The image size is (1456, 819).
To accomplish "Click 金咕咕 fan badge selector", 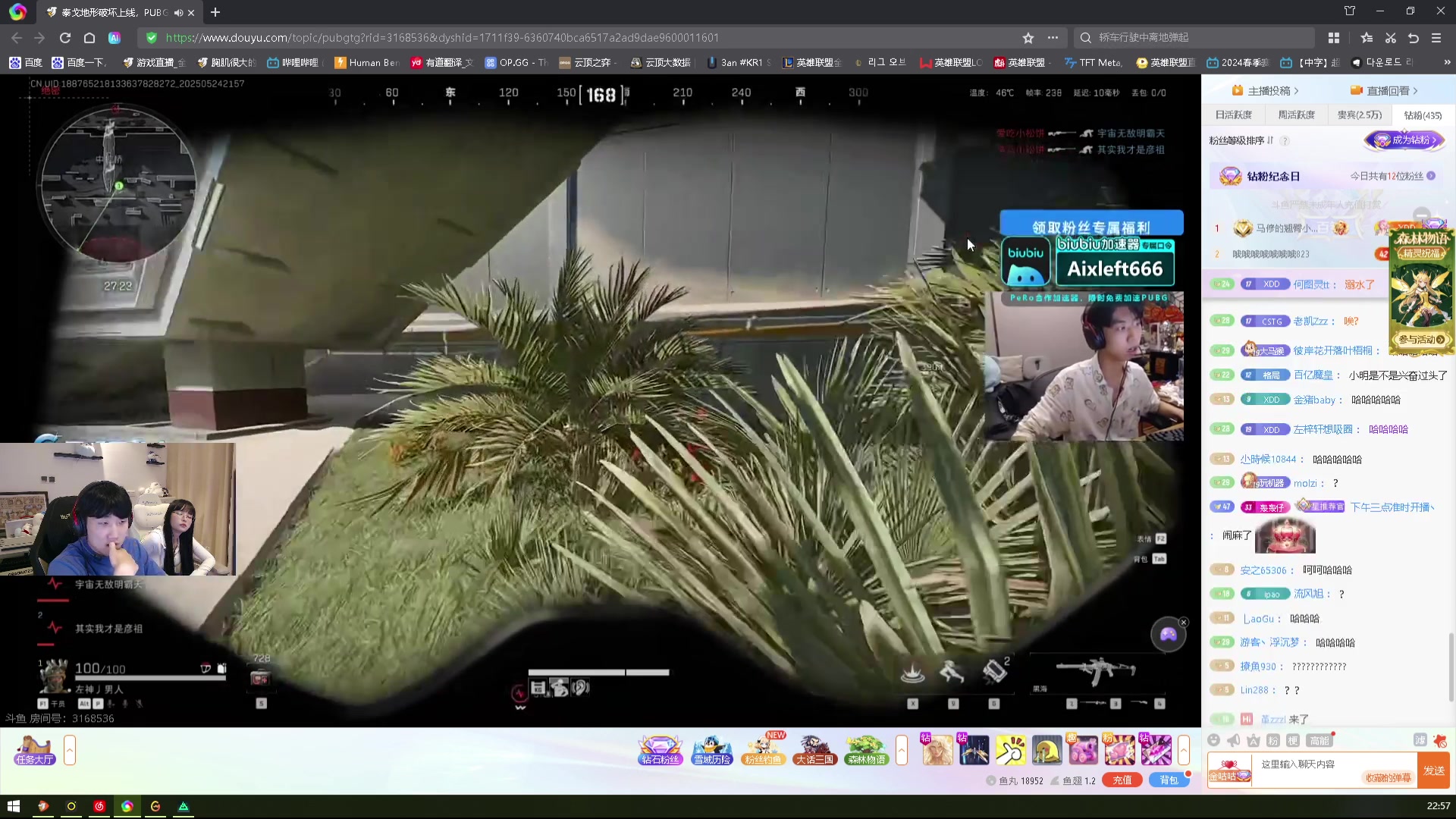I will [x=1229, y=771].
